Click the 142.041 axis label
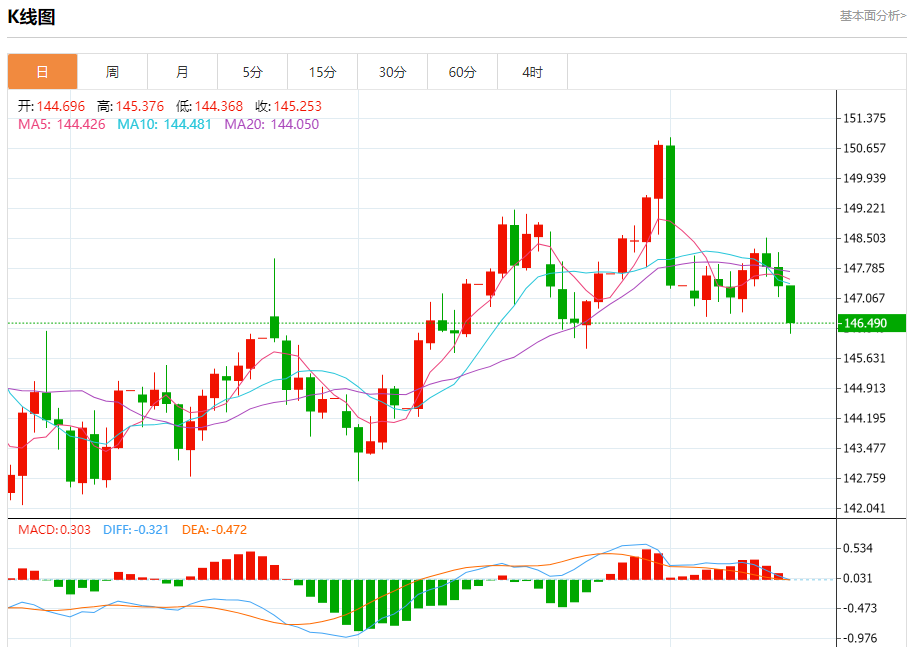Viewport: 911px width, 647px height. (x=865, y=508)
